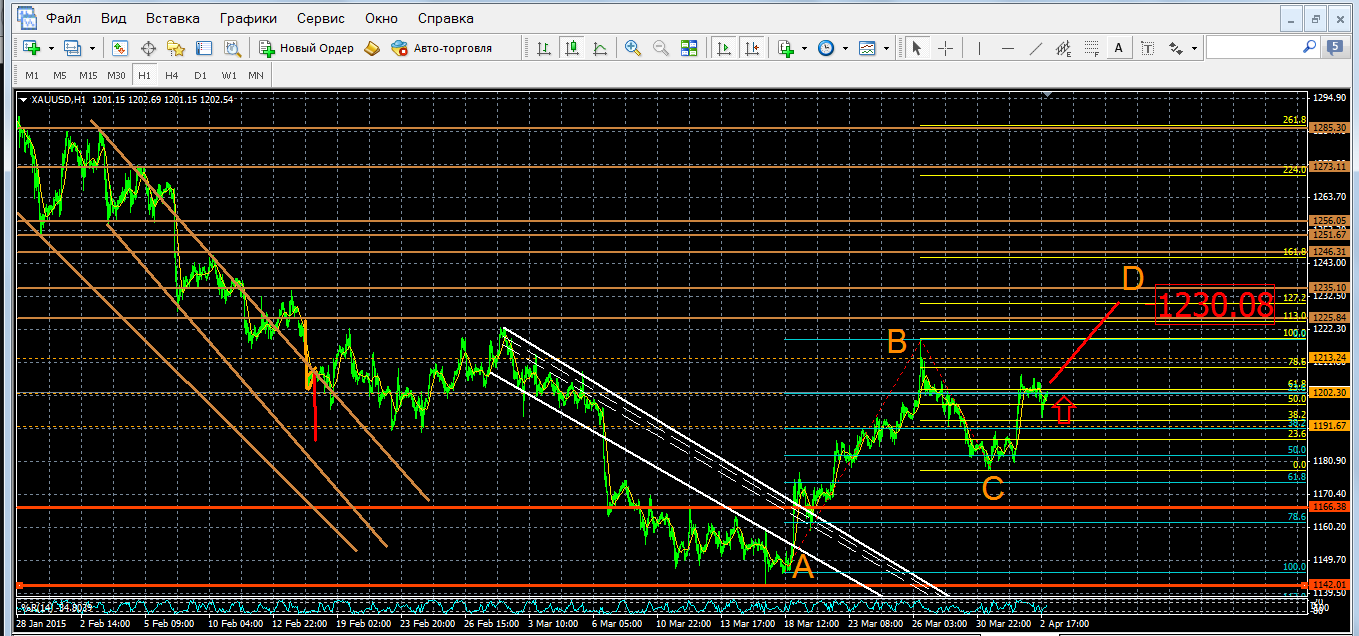Switch to line chart display

point(600,48)
